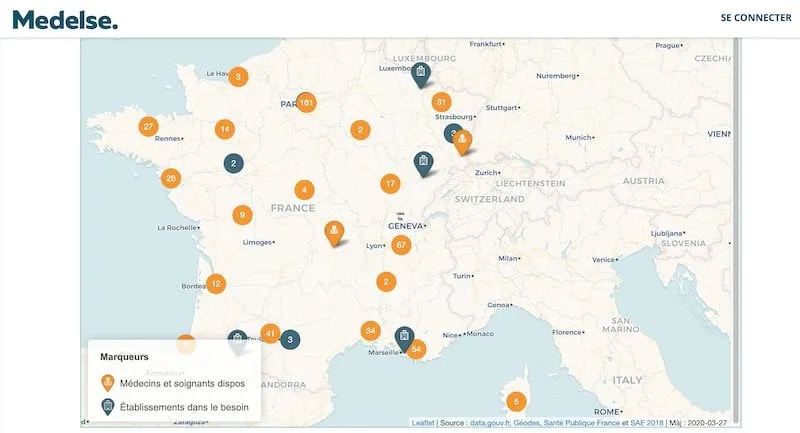Open the orange 31 cluster above Strasbourg
The width and height of the screenshot is (800, 433).
pos(441,102)
